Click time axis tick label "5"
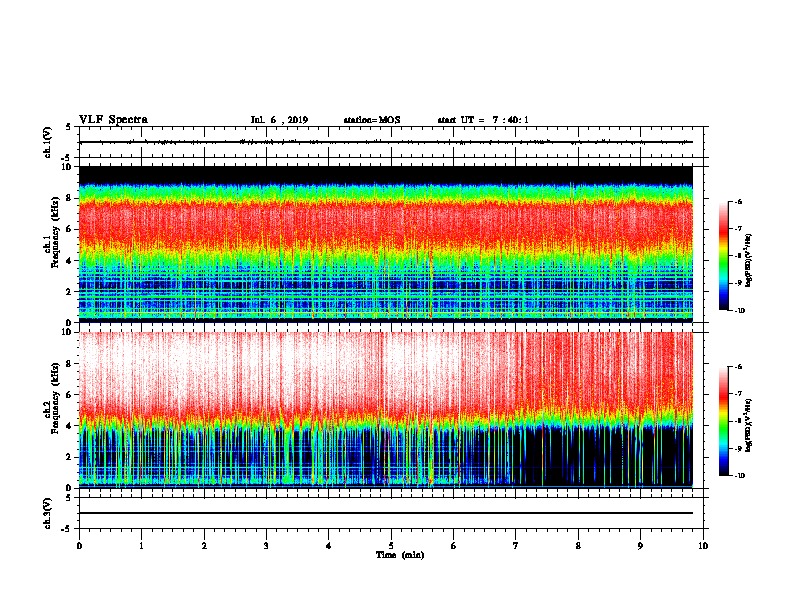This screenshot has height=612, width=792. click(x=391, y=546)
